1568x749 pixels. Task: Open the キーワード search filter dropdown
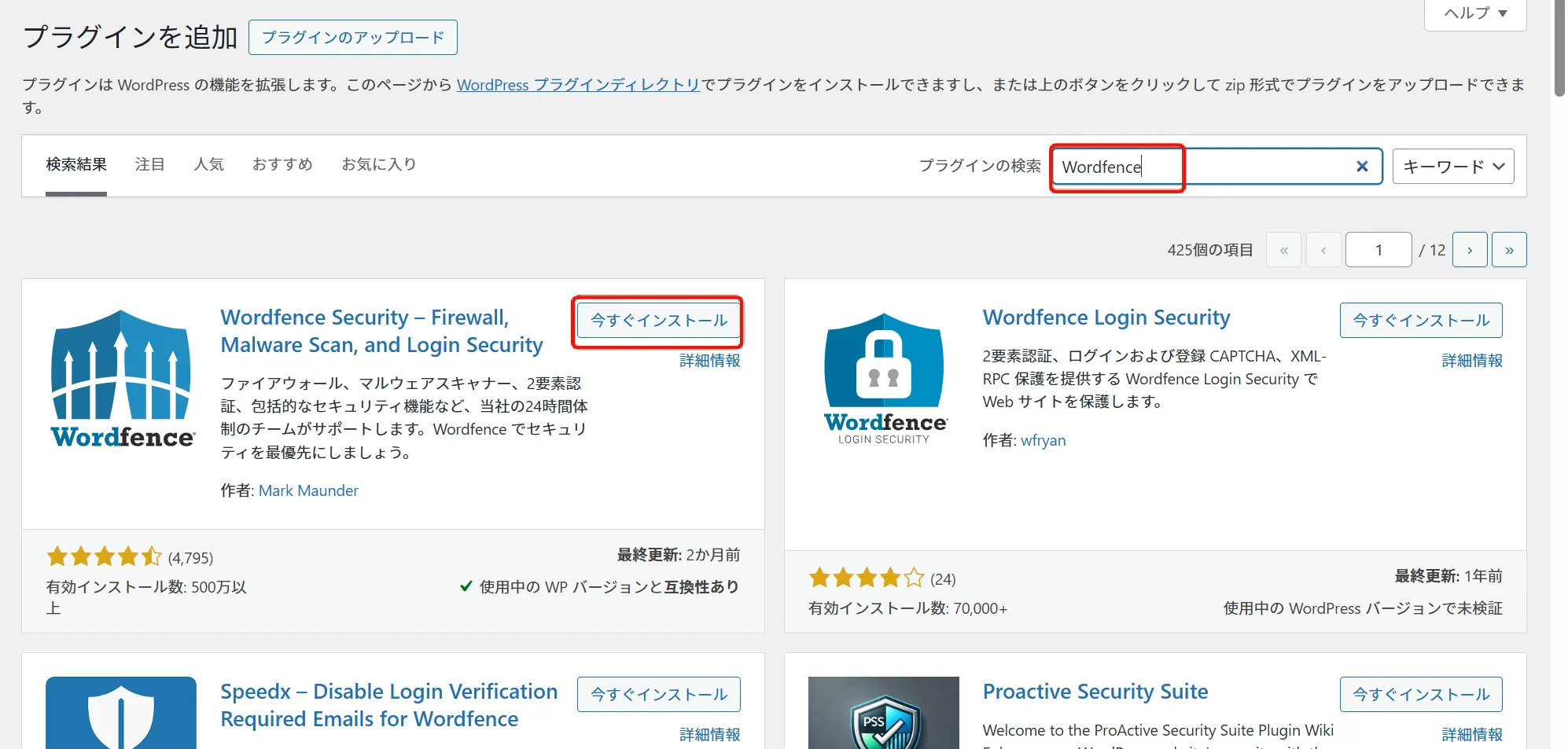point(1452,166)
